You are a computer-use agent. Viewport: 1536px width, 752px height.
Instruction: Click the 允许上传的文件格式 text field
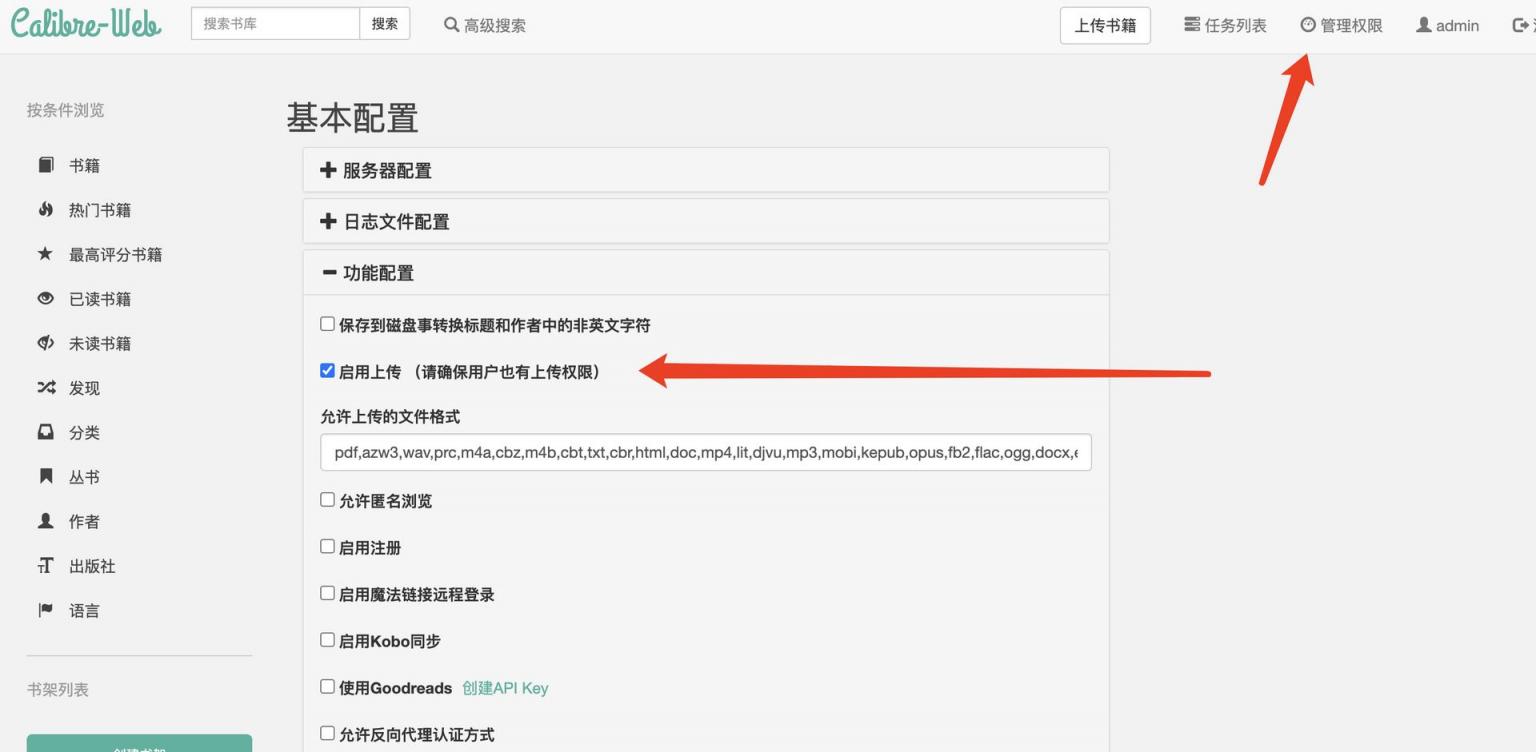tap(705, 453)
